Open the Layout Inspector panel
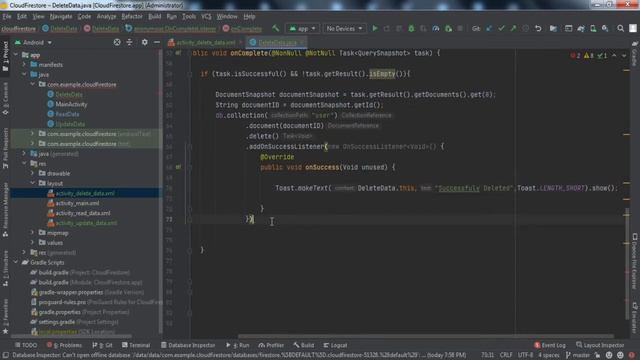The height and width of the screenshot is (360, 640). click(x=600, y=345)
